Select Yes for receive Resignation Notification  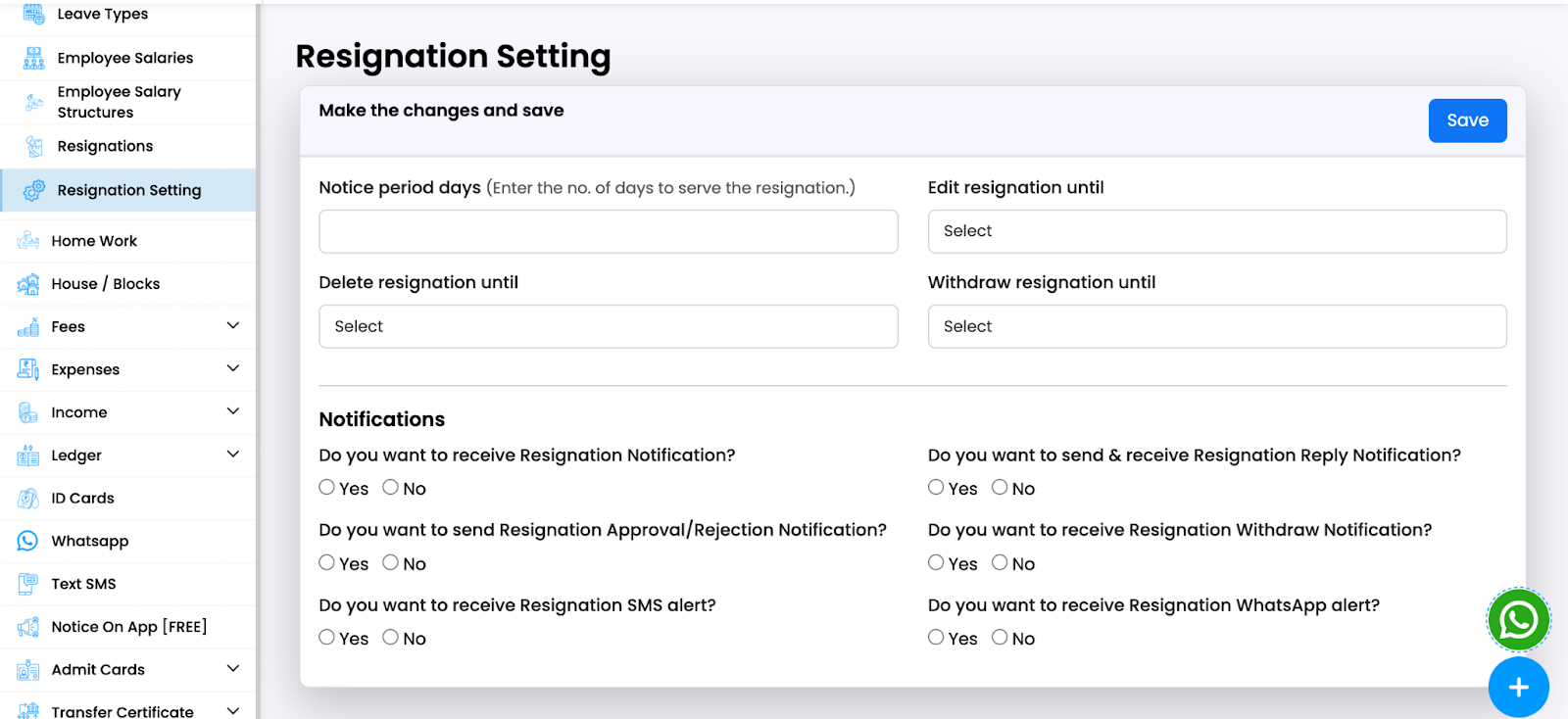[327, 488]
